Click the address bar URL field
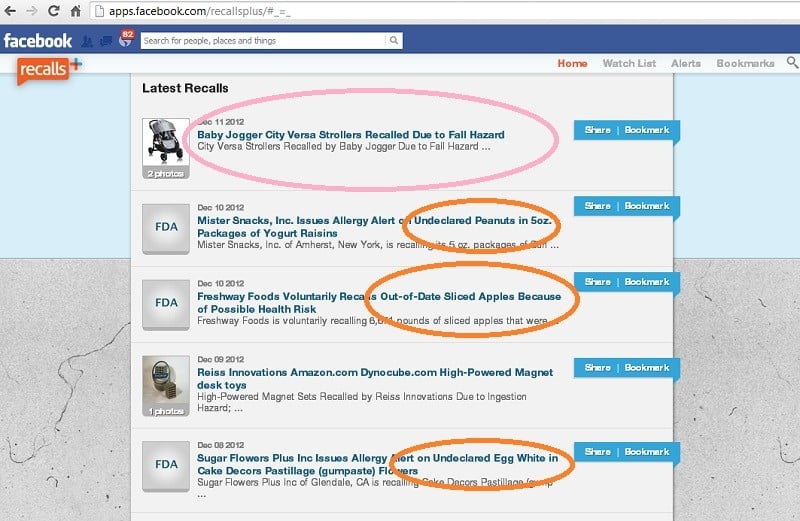 pos(444,11)
